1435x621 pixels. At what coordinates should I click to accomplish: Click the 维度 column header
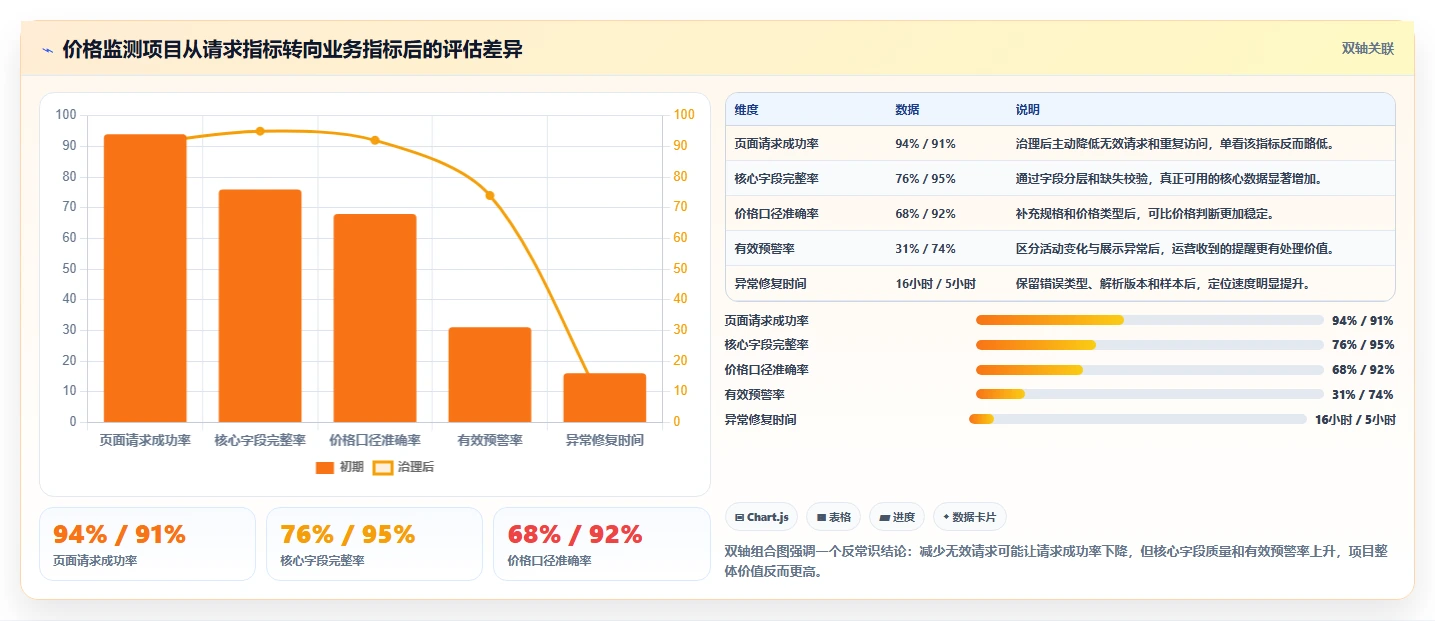[x=746, y=109]
